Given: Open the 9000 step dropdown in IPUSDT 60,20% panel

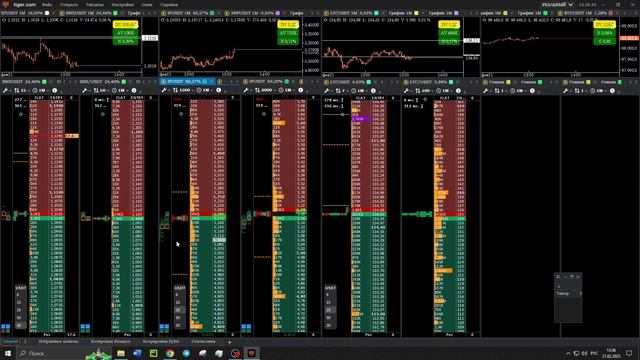Looking at the screenshot, I should tap(269, 90).
